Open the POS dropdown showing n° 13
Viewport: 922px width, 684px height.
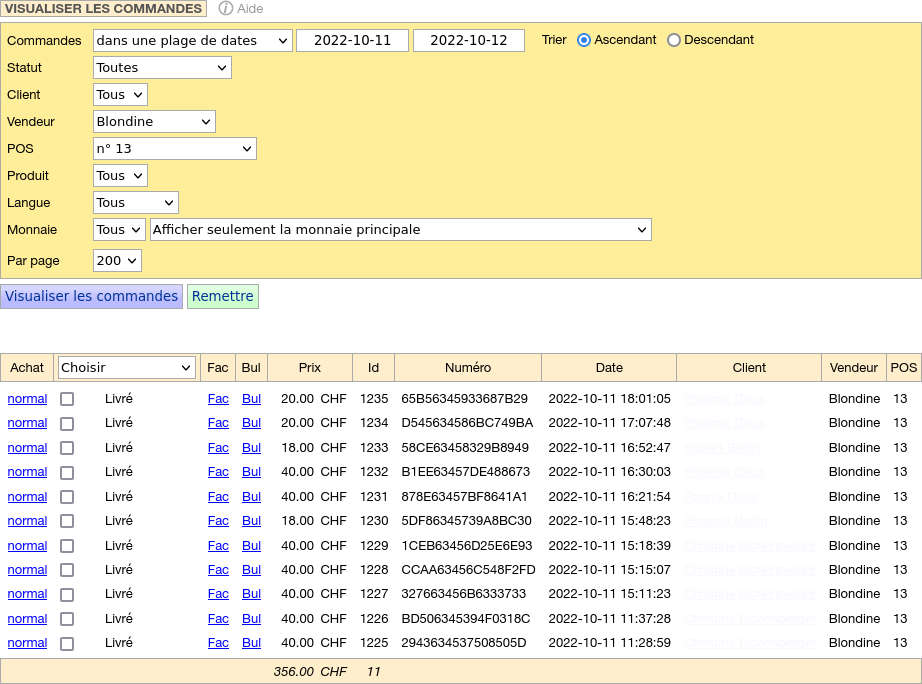point(175,149)
